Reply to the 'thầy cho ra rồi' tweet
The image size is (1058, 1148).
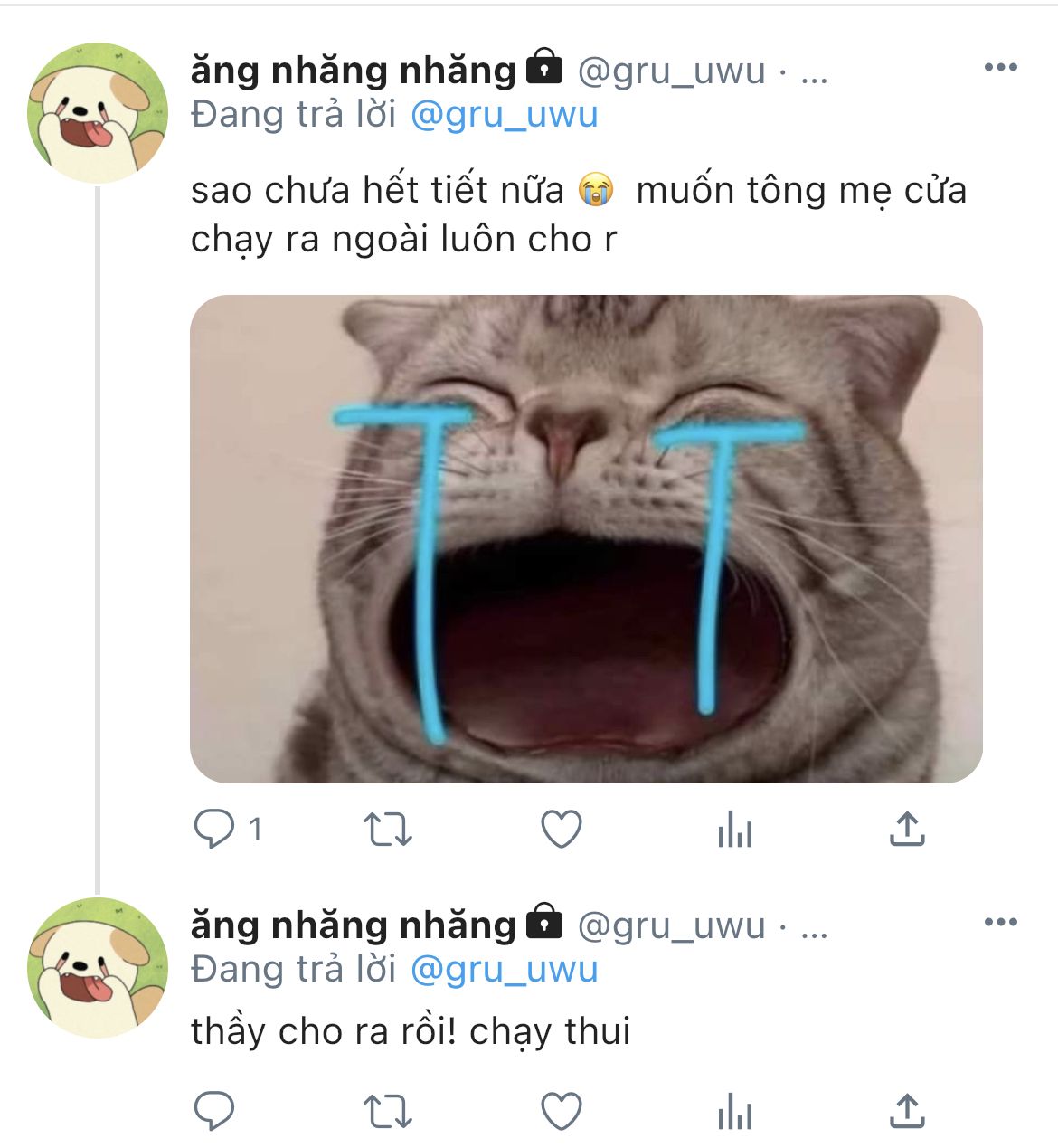(215, 1112)
